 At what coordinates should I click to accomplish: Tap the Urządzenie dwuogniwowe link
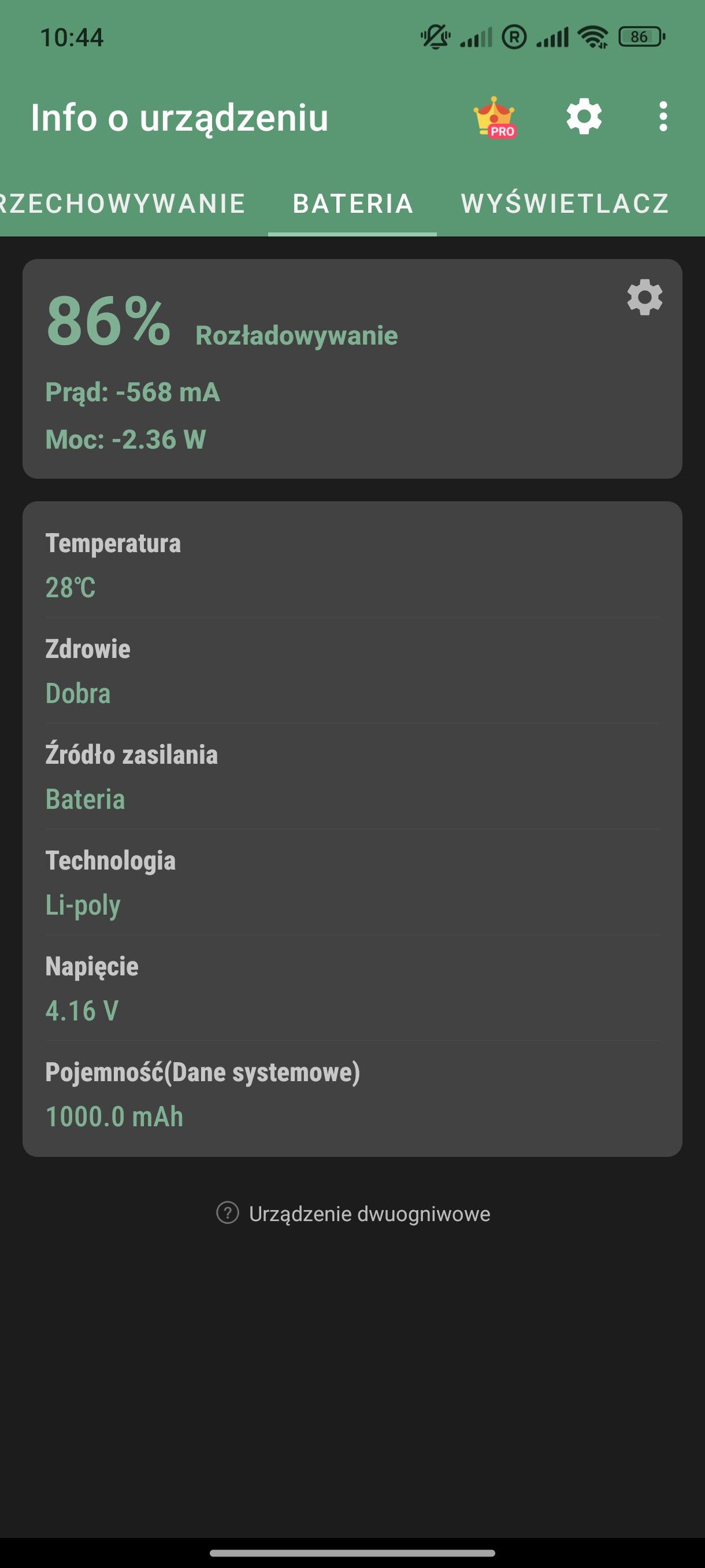tap(369, 1214)
